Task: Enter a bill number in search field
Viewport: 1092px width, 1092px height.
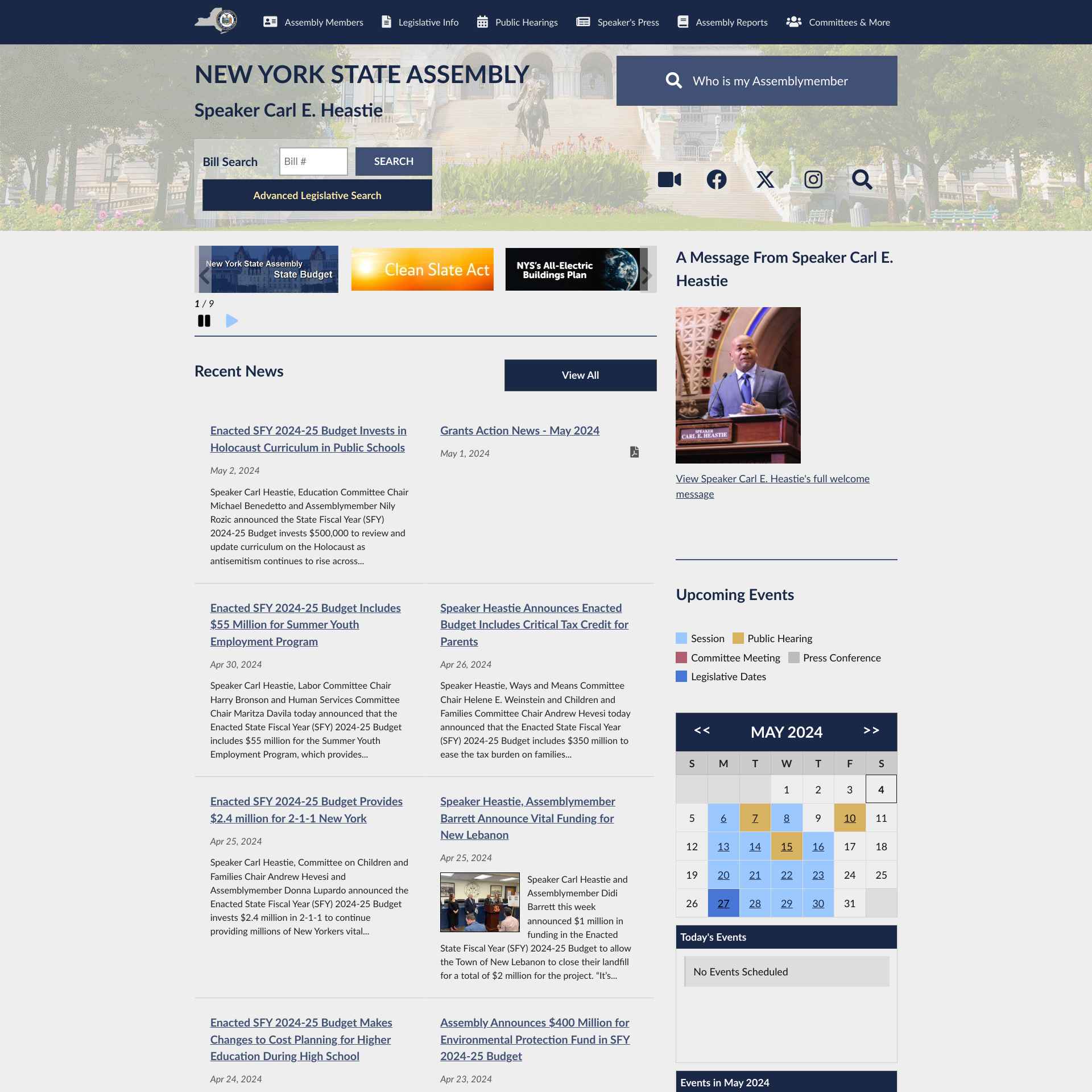Action: [x=313, y=161]
